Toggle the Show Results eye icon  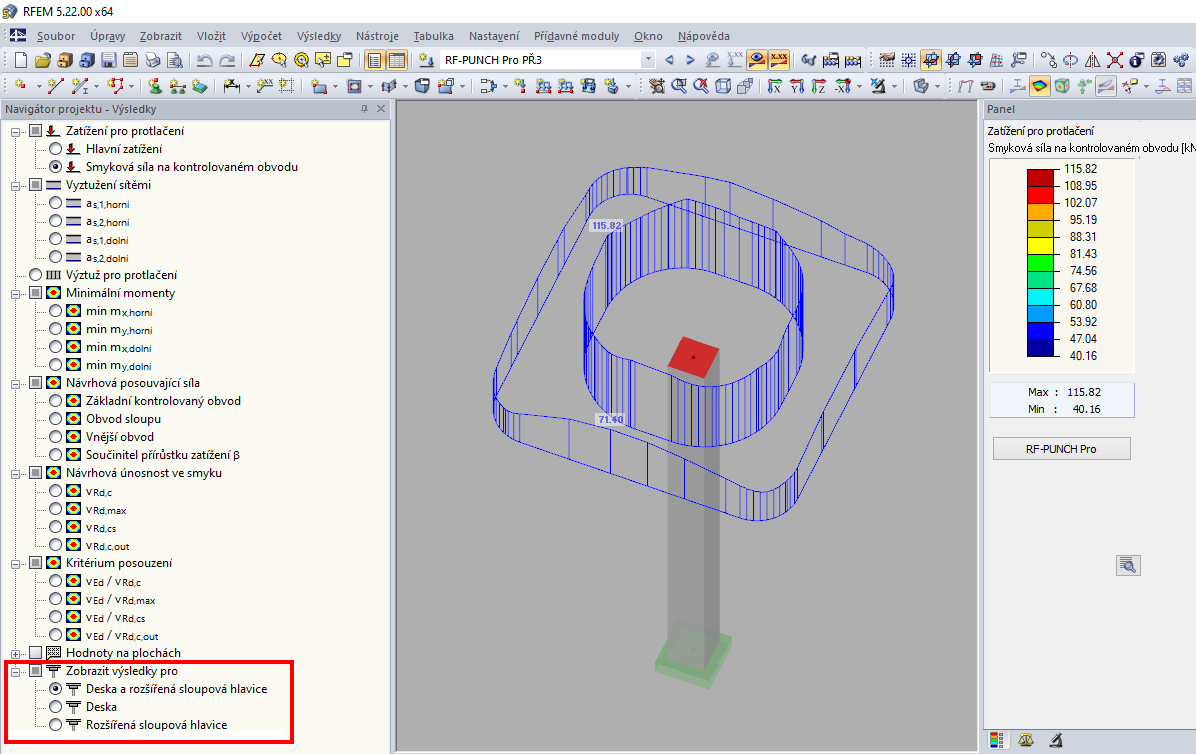757,59
